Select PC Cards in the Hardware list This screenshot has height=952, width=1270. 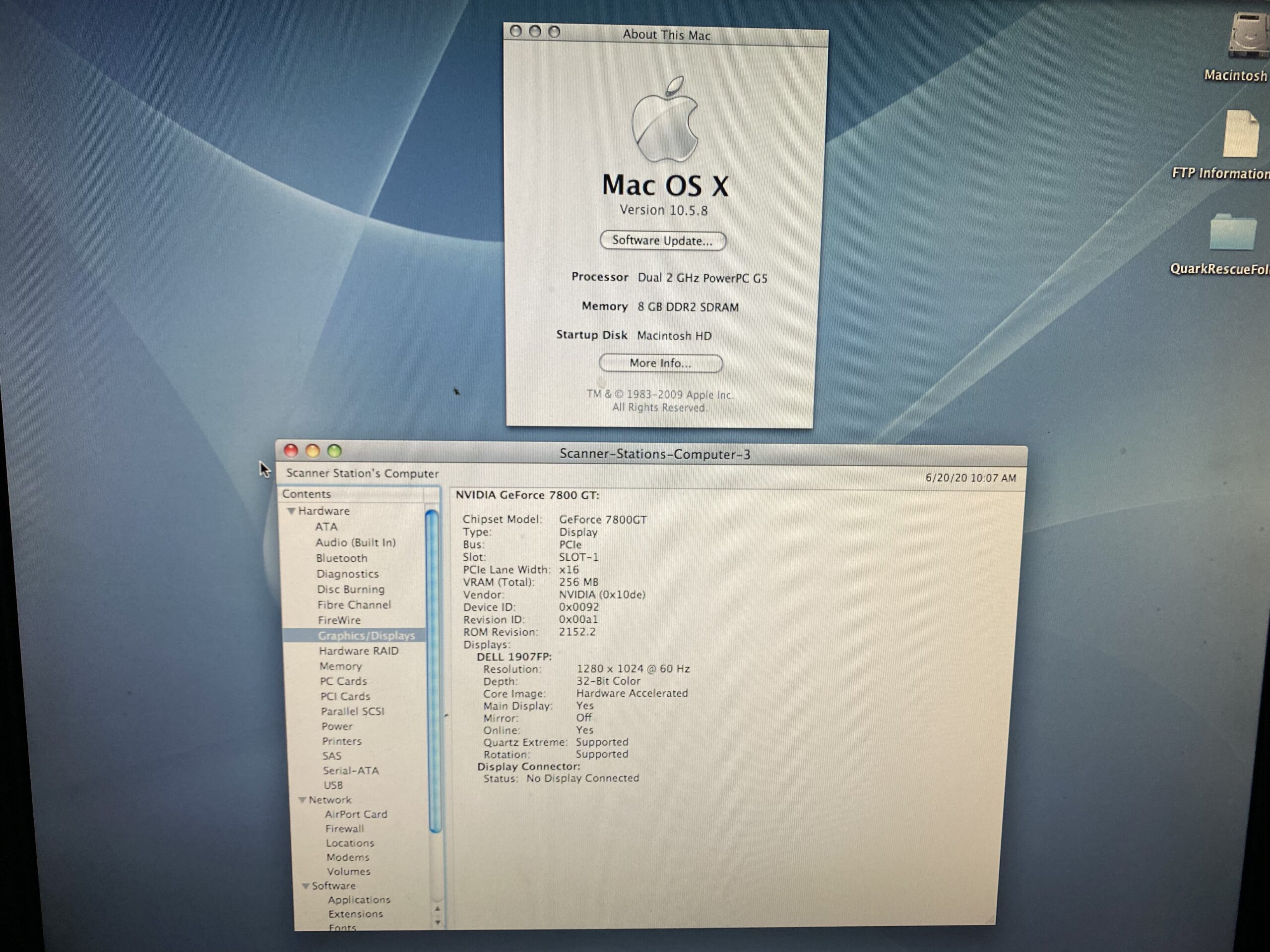pos(343,681)
